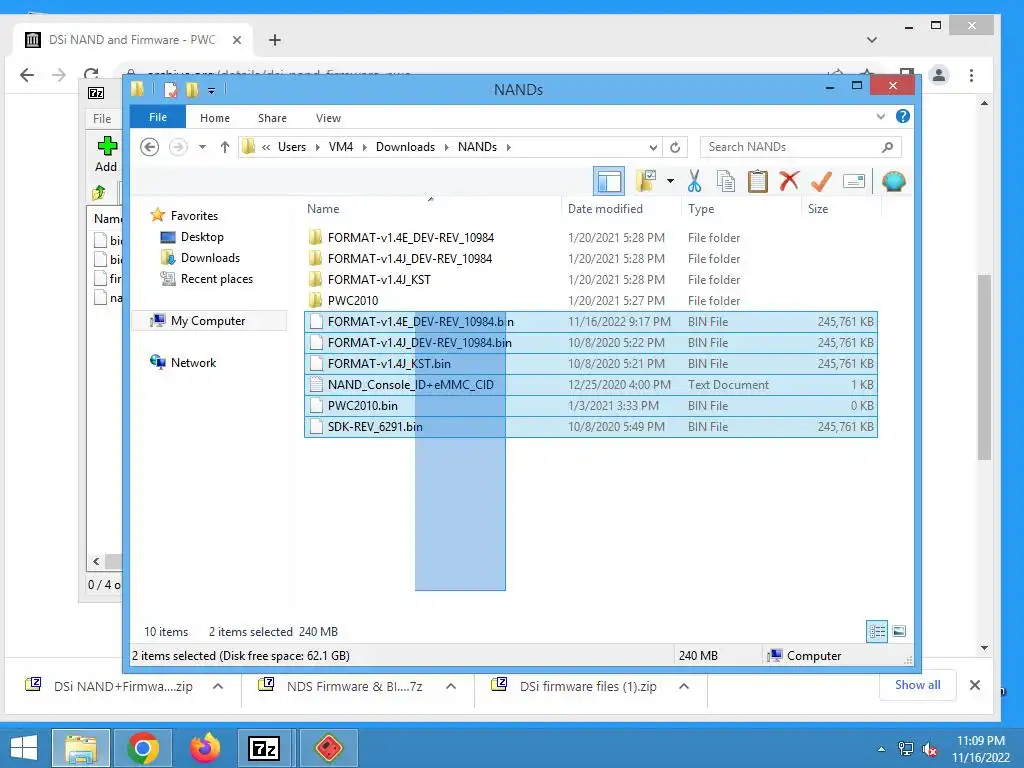This screenshot has width=1024, height=768.
Task: Select Network in the navigation pane
Action: click(x=193, y=362)
